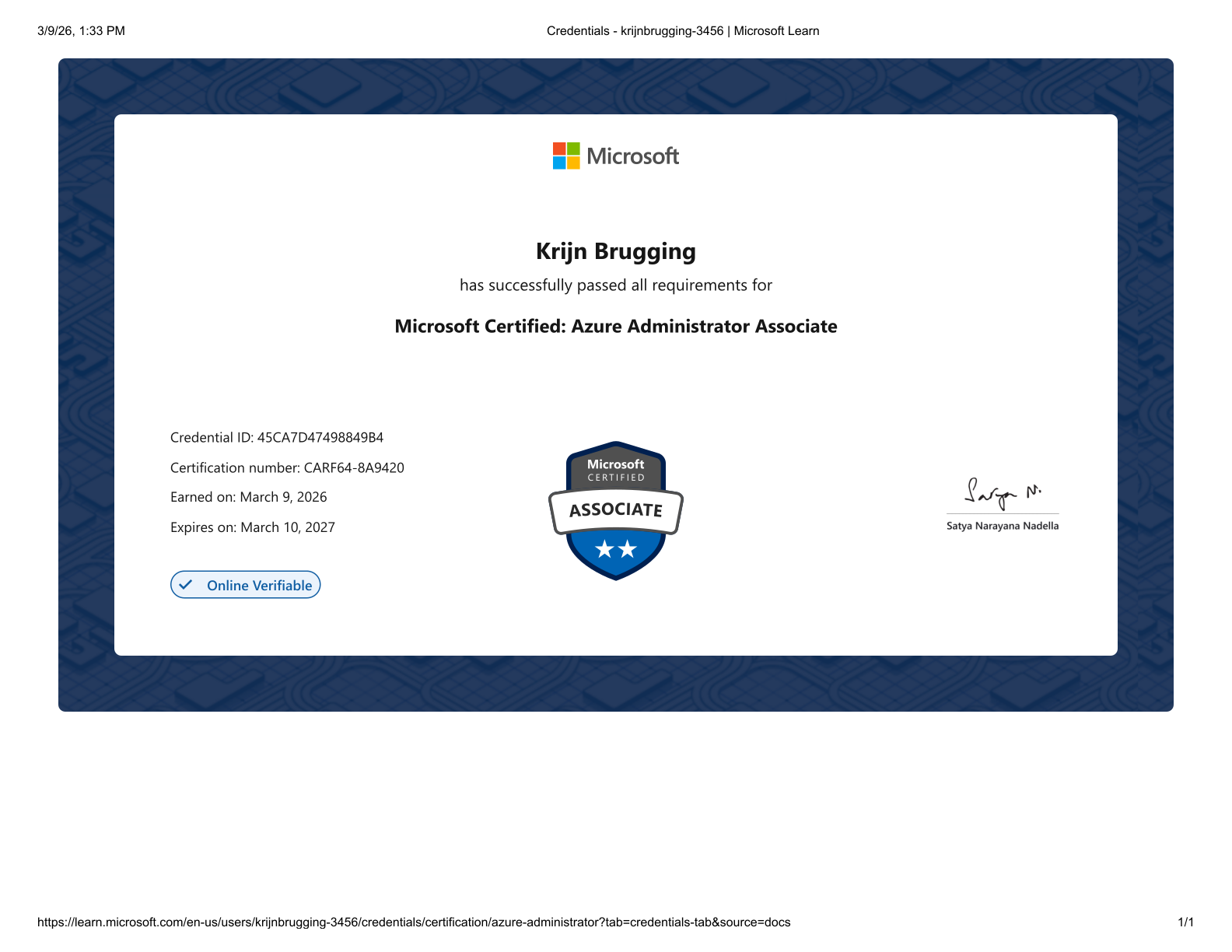Click the Certification number CARF64-8A9420 line
The image size is (1232, 952).
287,468
